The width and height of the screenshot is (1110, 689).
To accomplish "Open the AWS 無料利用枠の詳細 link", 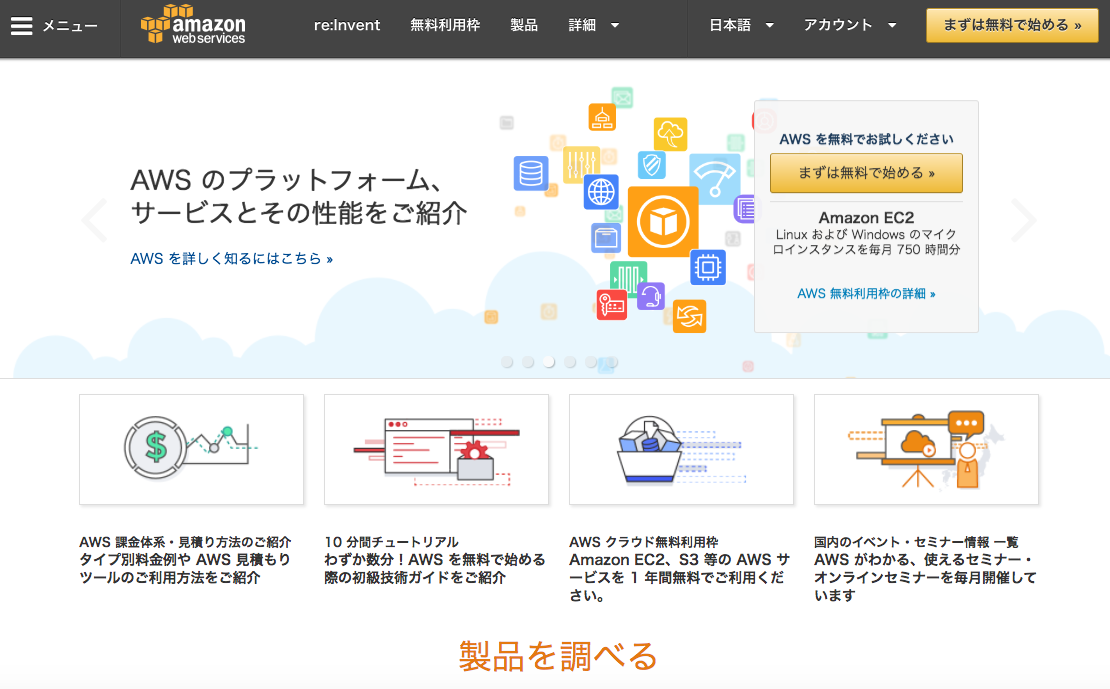I will point(866,294).
